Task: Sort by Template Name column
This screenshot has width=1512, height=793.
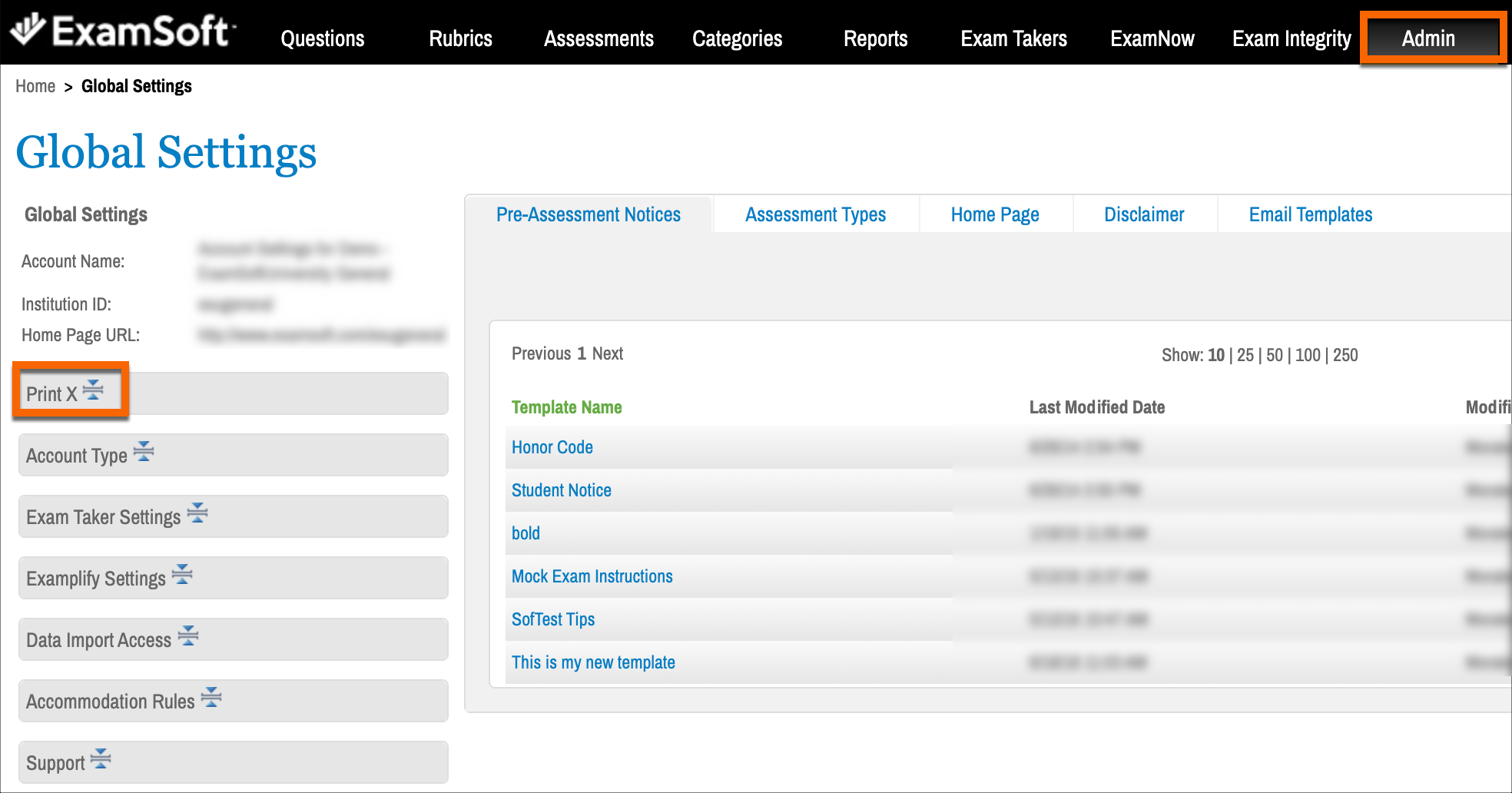Action: [567, 407]
